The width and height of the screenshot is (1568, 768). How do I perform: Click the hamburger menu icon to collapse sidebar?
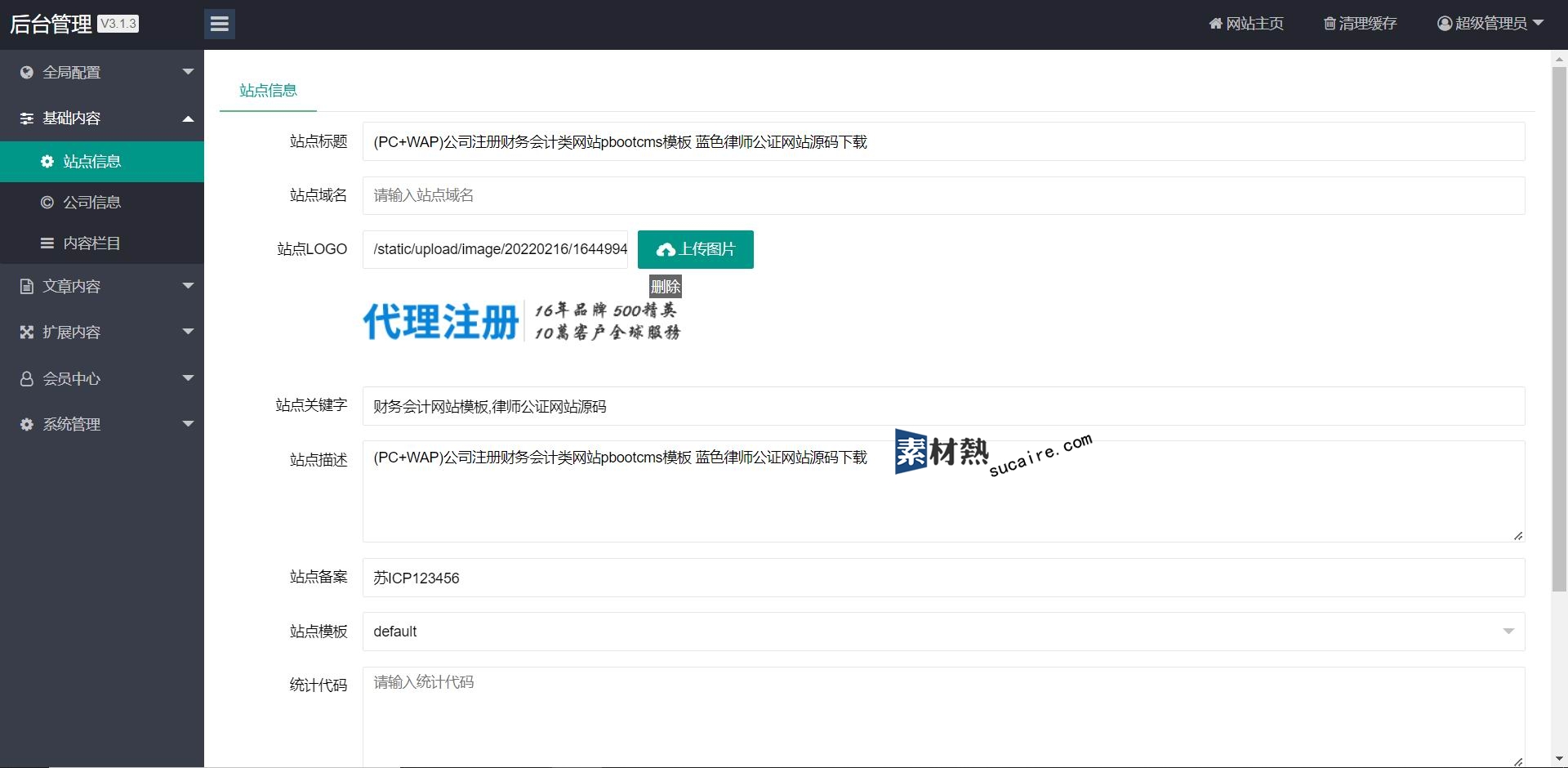pos(219,24)
